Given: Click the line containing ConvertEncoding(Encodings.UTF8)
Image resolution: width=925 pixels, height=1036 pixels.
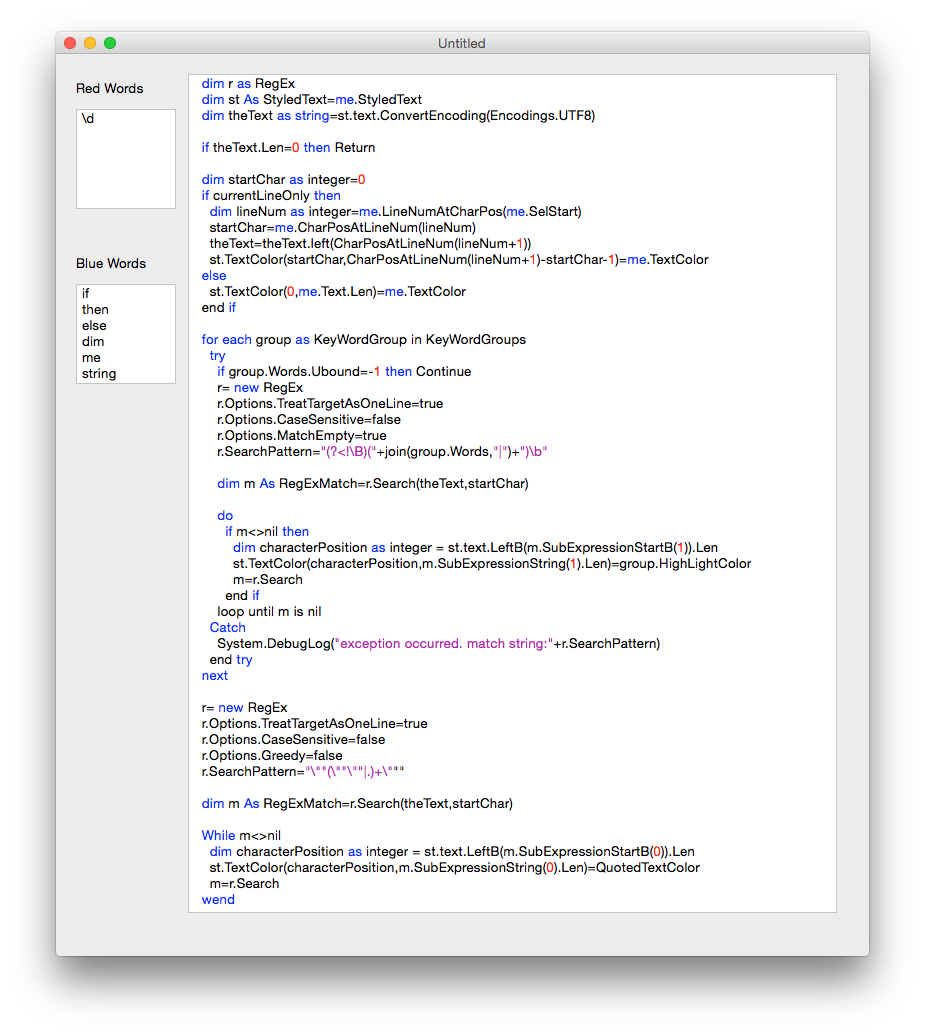Looking at the screenshot, I should (x=398, y=116).
